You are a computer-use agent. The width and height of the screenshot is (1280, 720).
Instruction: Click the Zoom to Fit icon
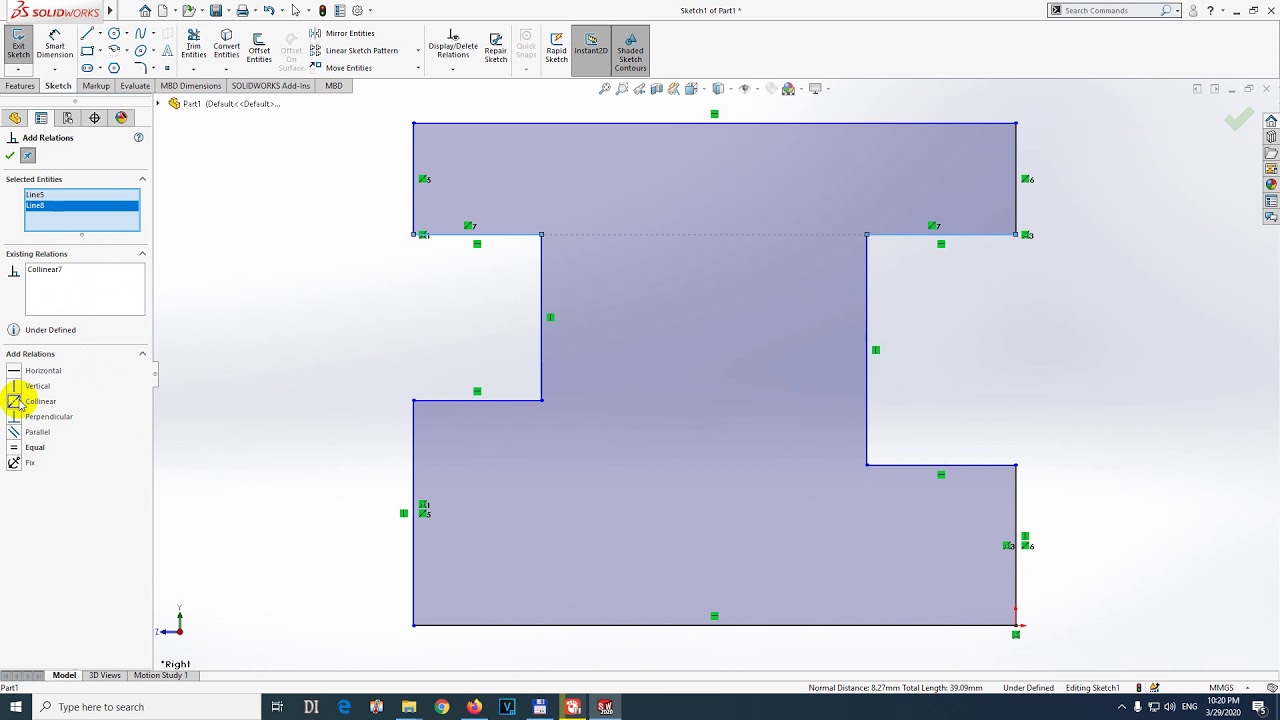click(x=604, y=89)
